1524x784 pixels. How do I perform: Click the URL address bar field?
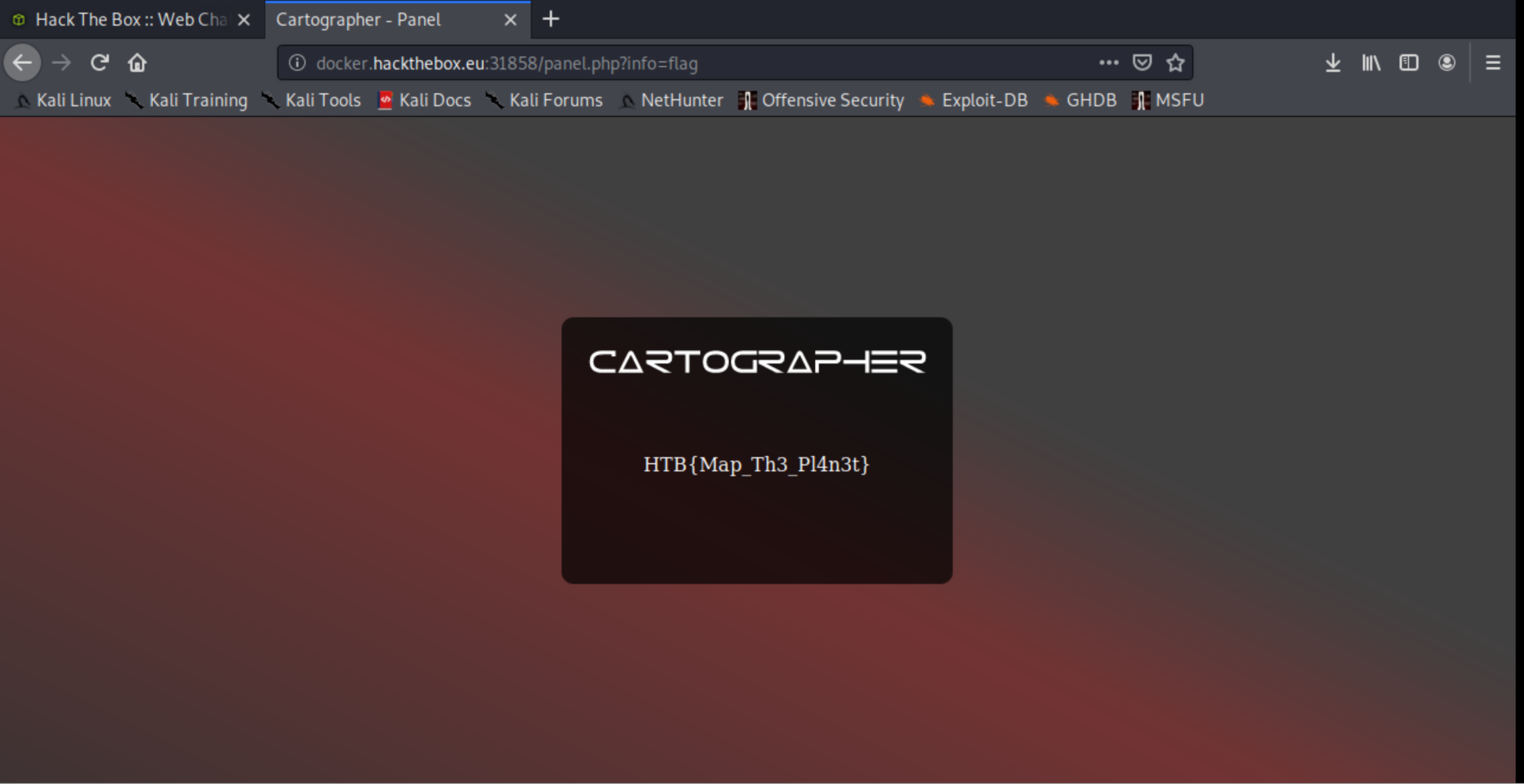tap(694, 63)
